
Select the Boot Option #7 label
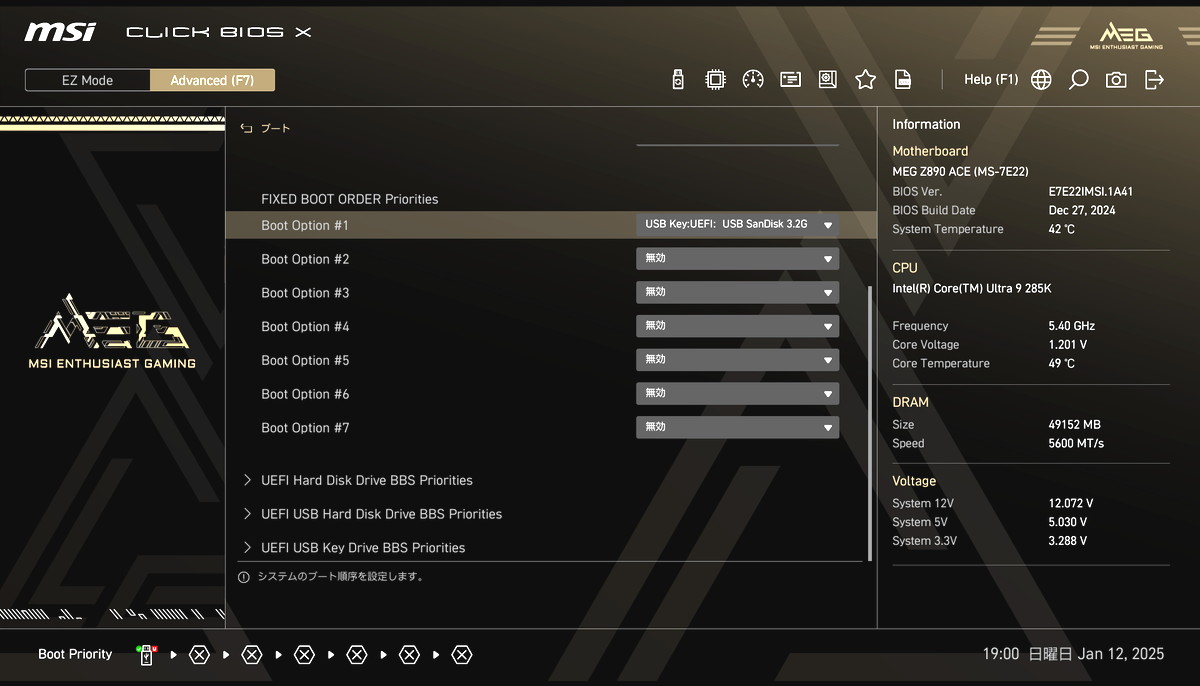[305, 428]
